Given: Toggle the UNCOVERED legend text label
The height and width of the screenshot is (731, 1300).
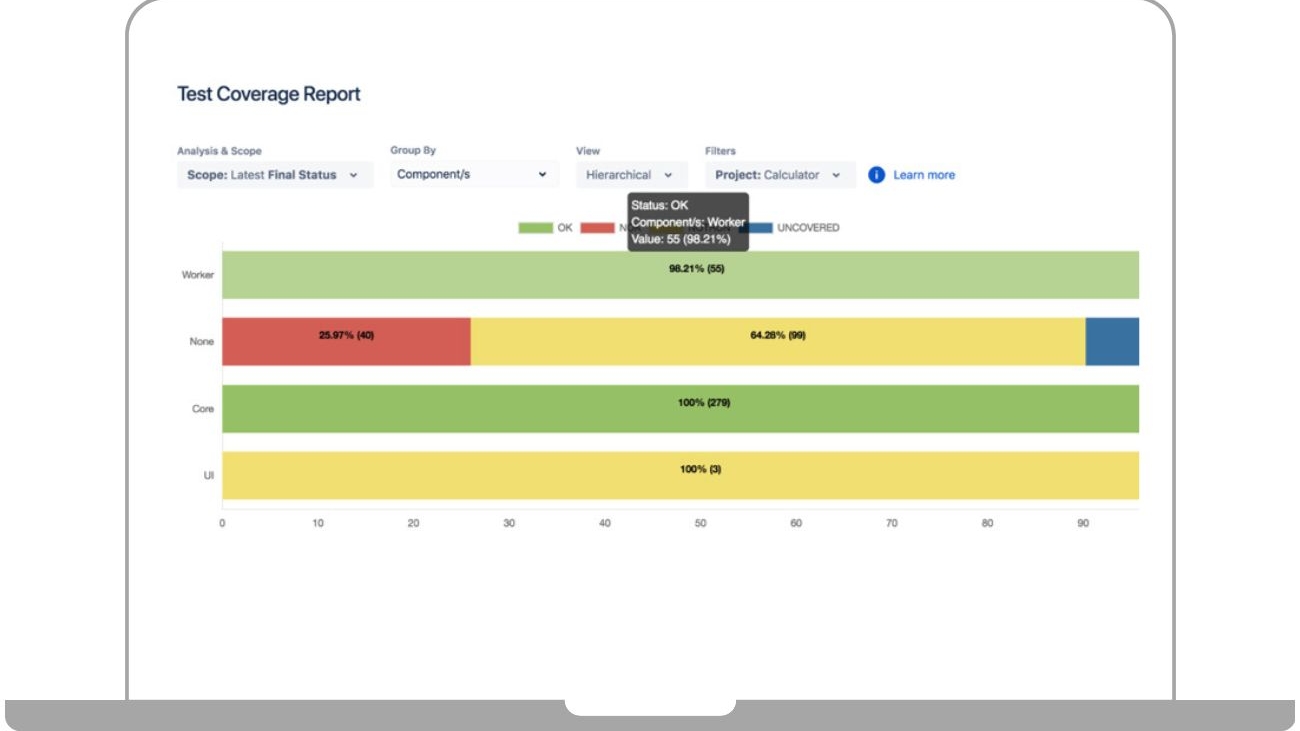Looking at the screenshot, I should pos(808,228).
